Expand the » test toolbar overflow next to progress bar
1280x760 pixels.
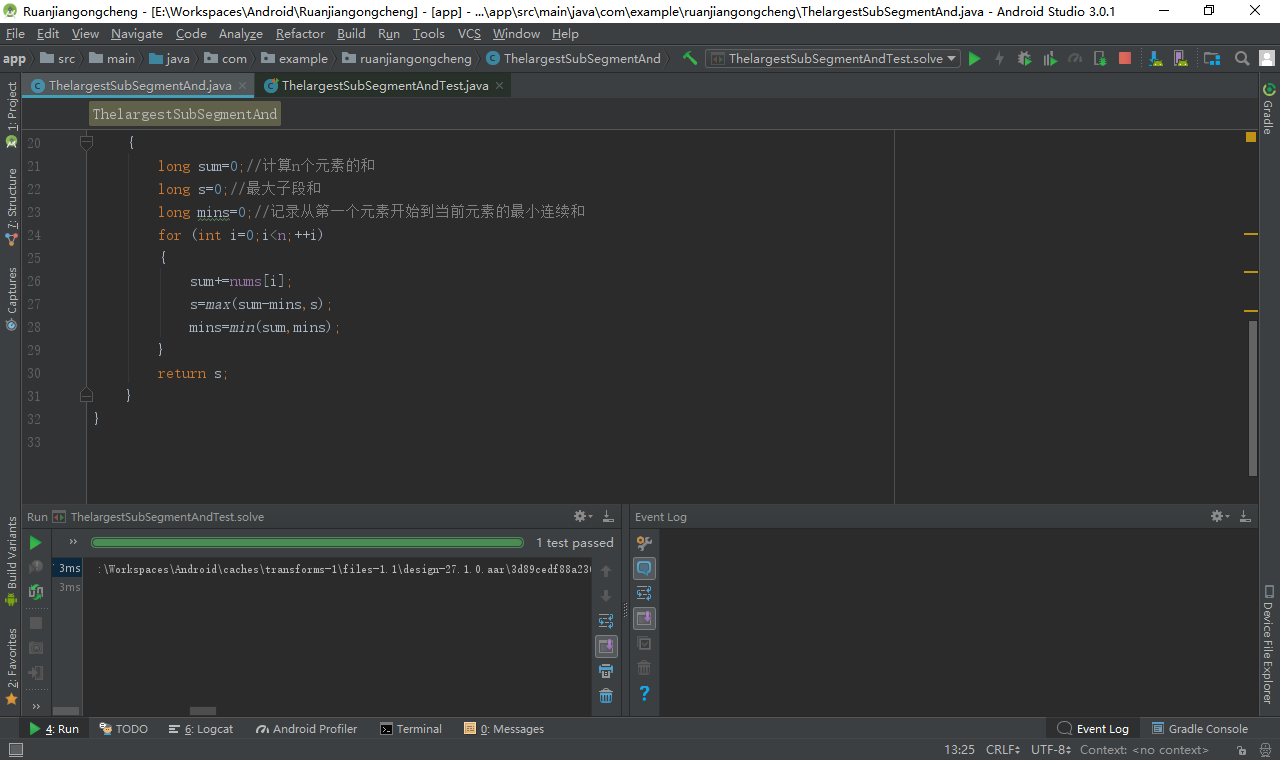coord(73,542)
